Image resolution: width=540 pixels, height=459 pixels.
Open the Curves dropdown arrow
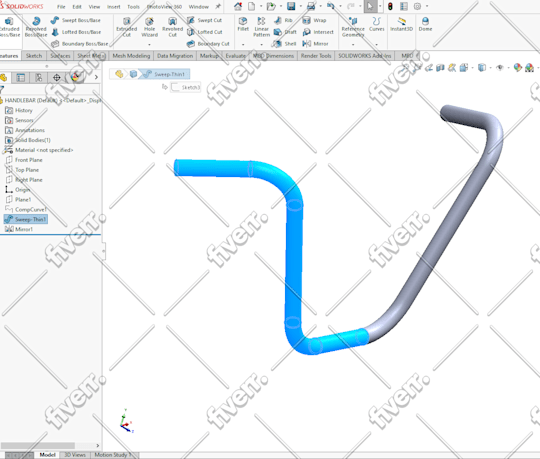(376, 44)
